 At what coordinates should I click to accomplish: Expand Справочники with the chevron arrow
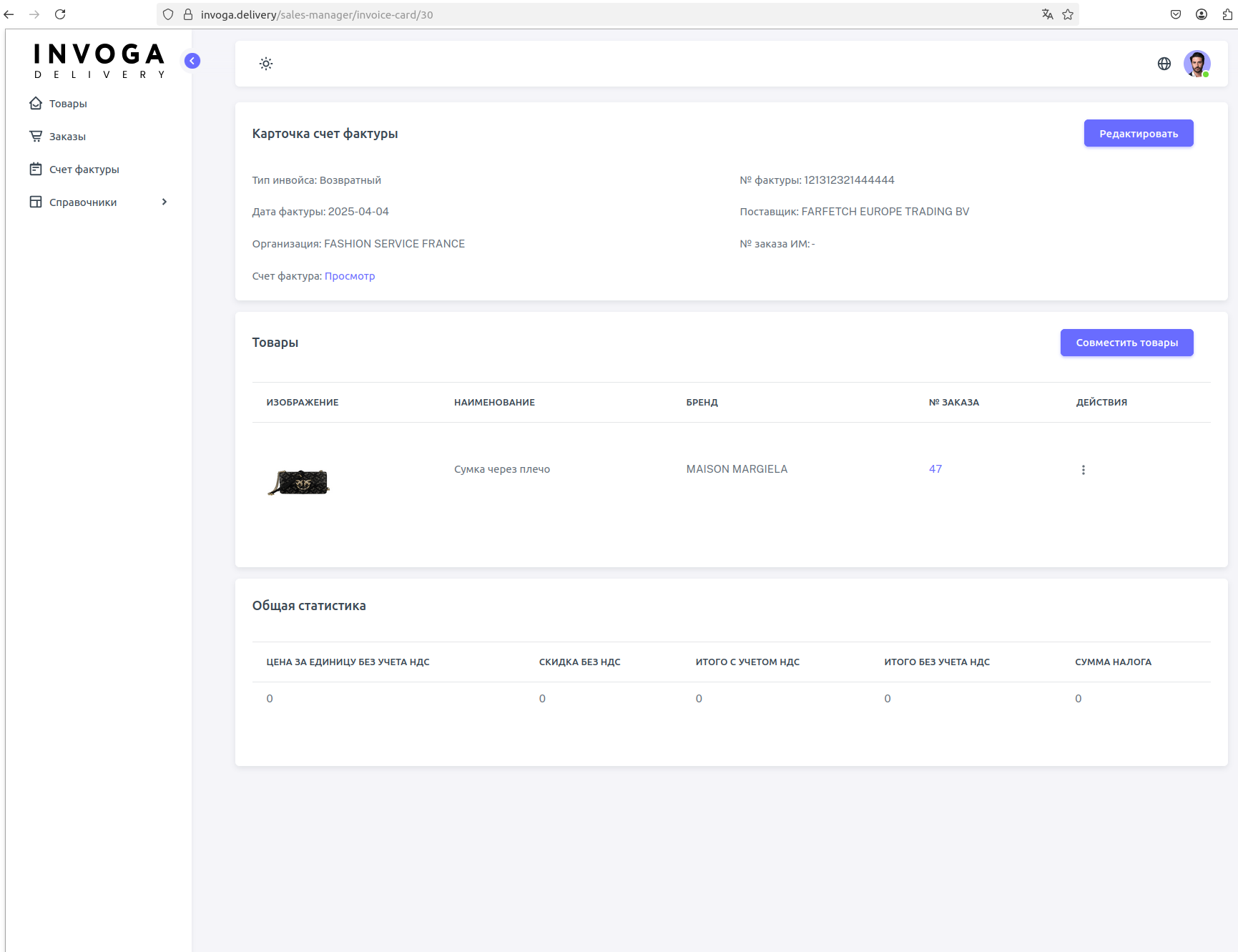[164, 202]
